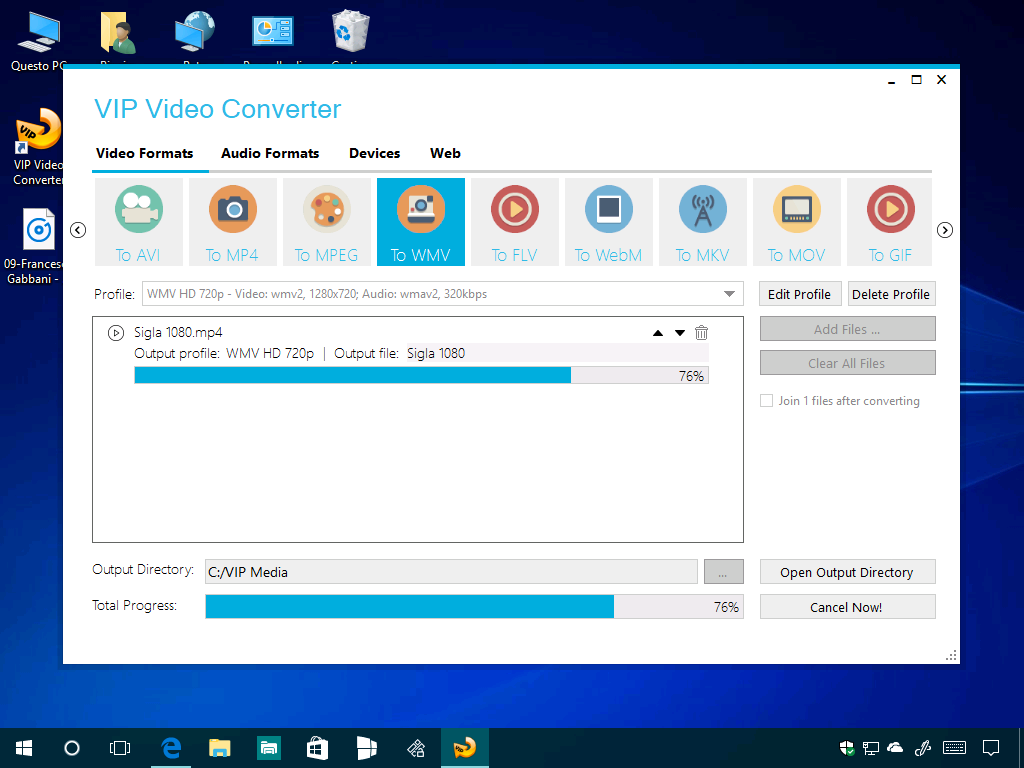Toggle Join files after converting checkbox
Image resolution: width=1024 pixels, height=768 pixels.
pos(767,401)
